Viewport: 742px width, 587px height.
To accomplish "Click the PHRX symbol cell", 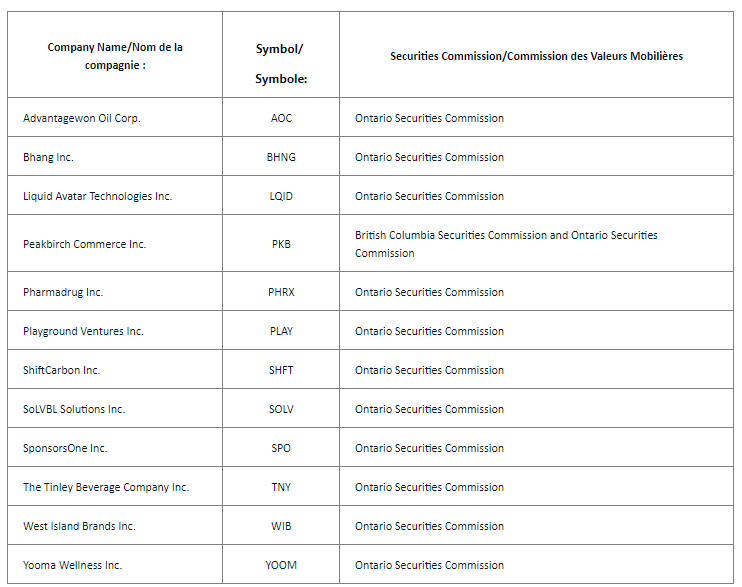I will pos(281,292).
